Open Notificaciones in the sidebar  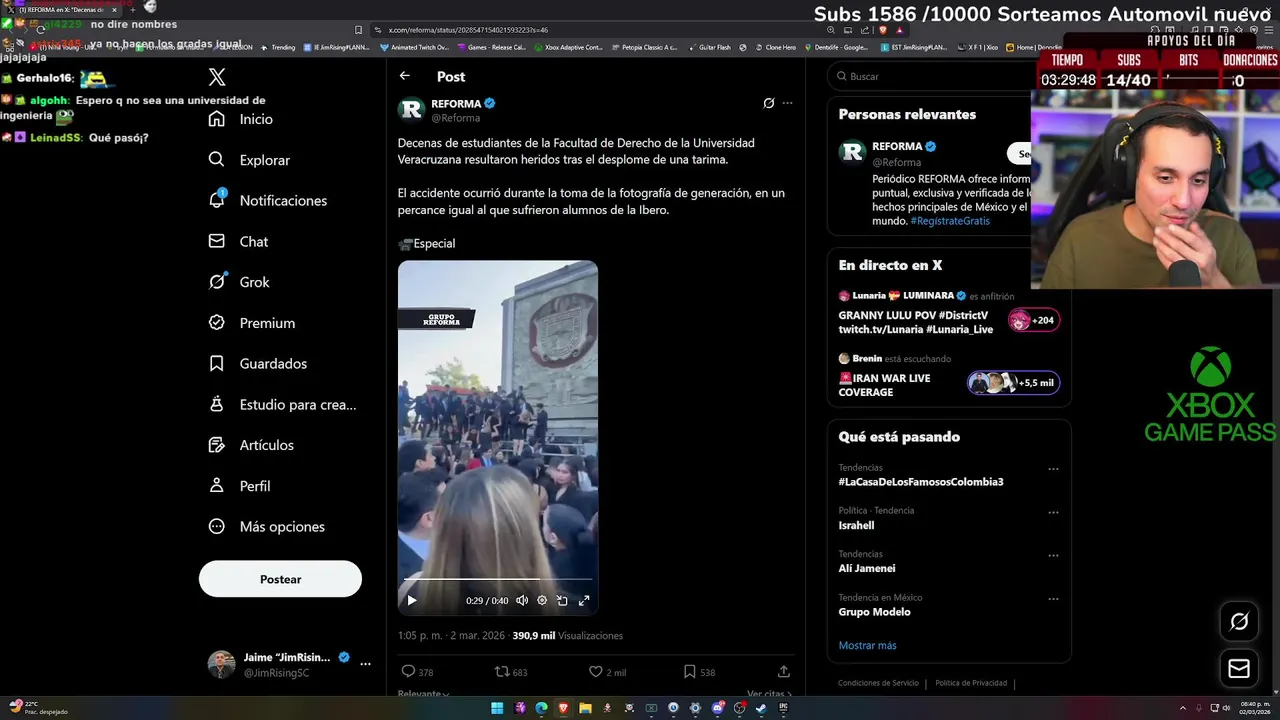pos(268,201)
